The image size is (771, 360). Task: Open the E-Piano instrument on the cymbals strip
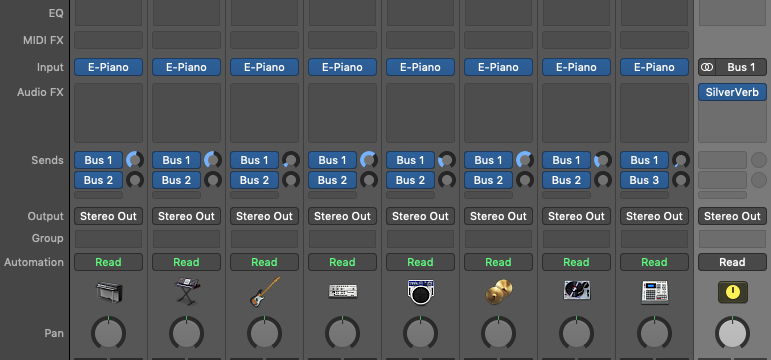click(499, 67)
